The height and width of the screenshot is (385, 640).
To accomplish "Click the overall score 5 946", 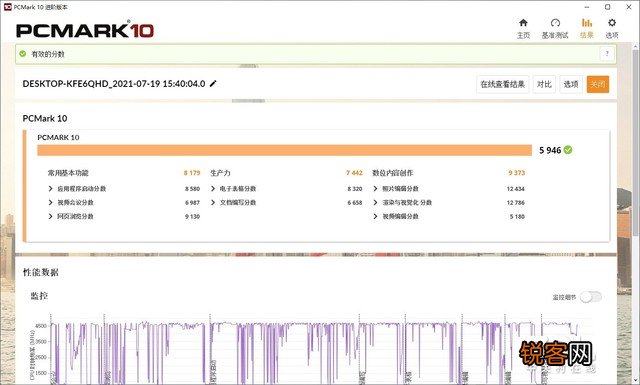I will [550, 150].
